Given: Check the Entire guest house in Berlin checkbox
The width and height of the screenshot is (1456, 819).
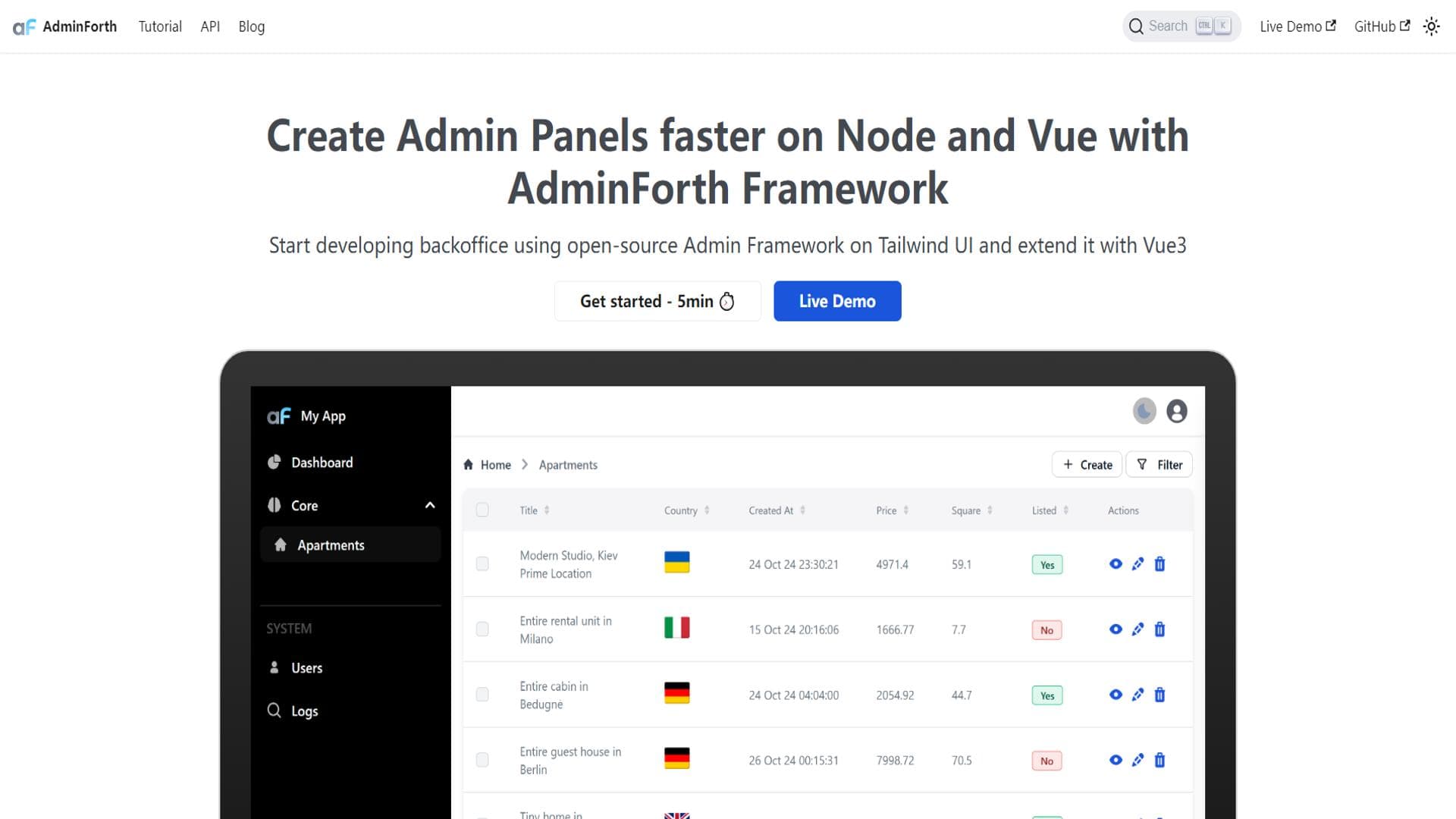Looking at the screenshot, I should (x=482, y=759).
